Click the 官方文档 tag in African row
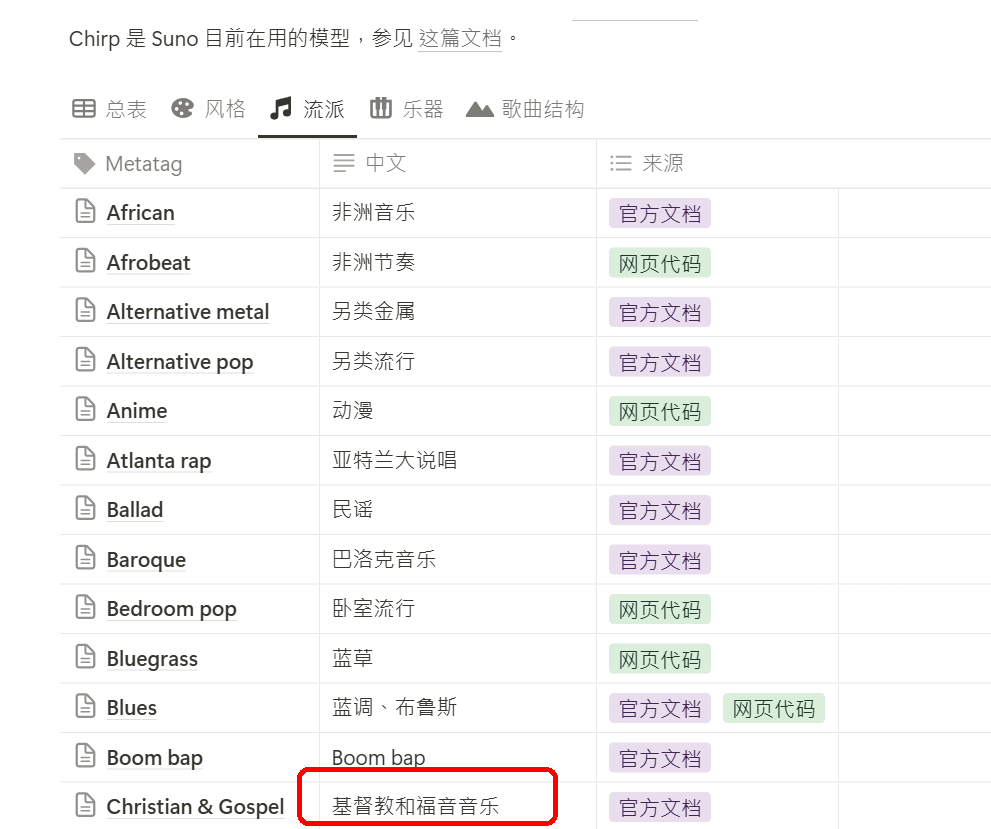 click(x=660, y=214)
